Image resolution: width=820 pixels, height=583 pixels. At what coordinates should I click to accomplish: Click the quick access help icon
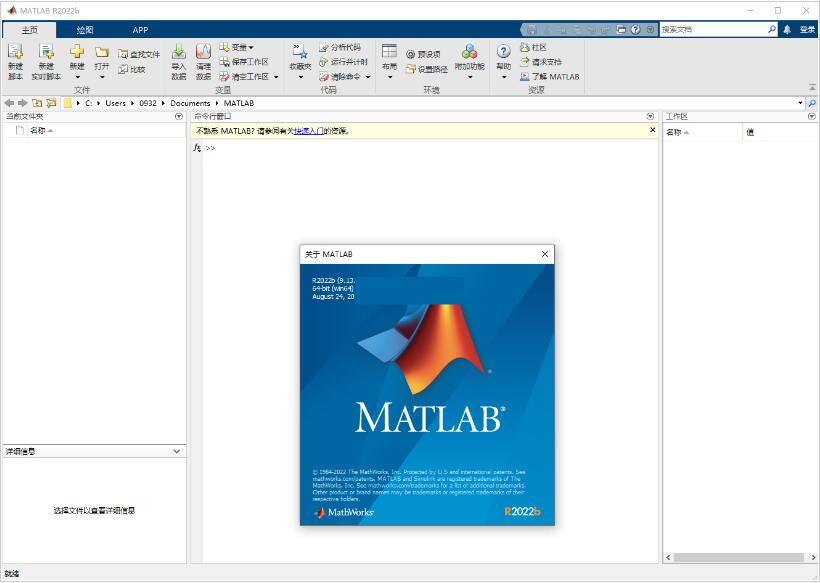(635, 30)
